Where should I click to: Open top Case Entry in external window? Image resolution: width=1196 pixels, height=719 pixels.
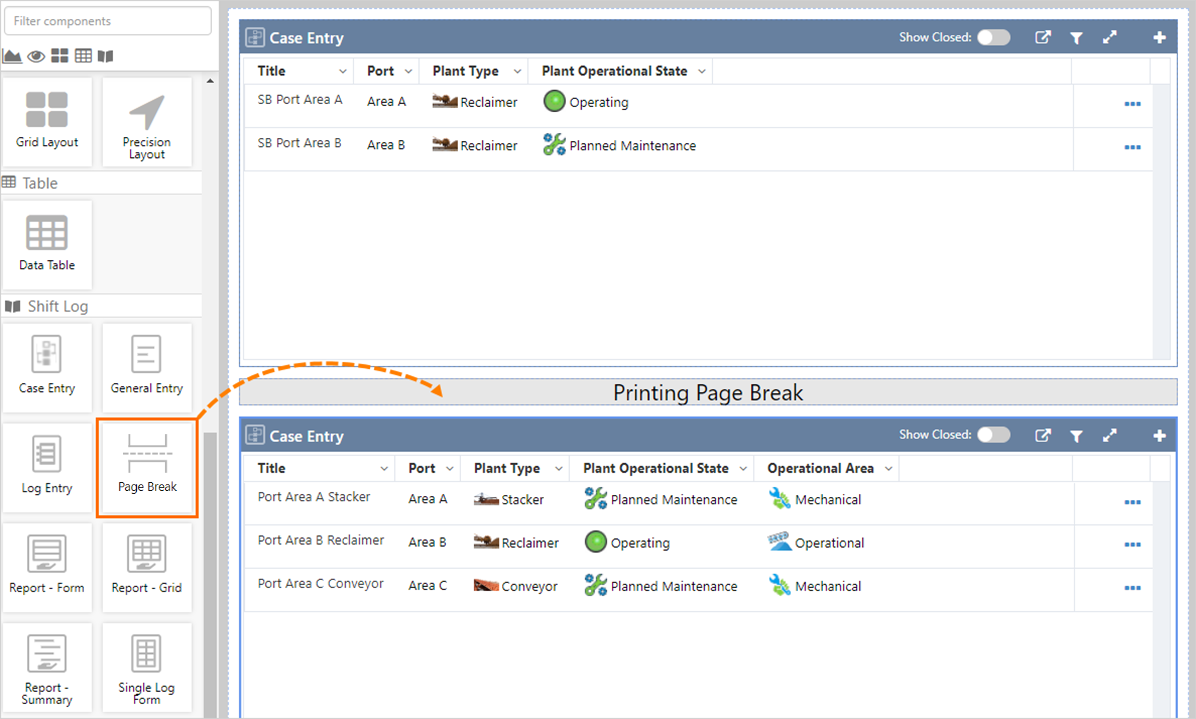[x=1043, y=38]
